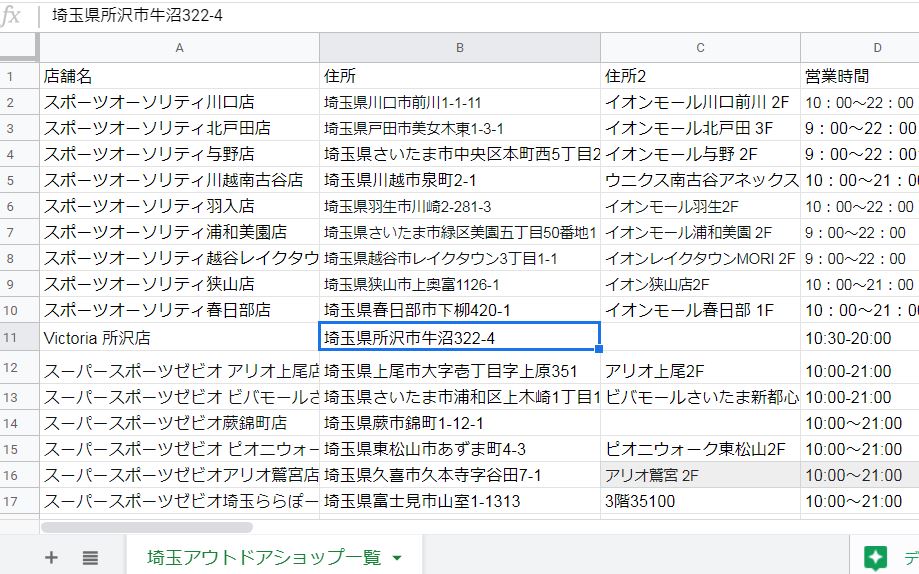Image resolution: width=919 pixels, height=574 pixels.
Task: Click the horizontal scrollbar thumb
Action: (147, 527)
